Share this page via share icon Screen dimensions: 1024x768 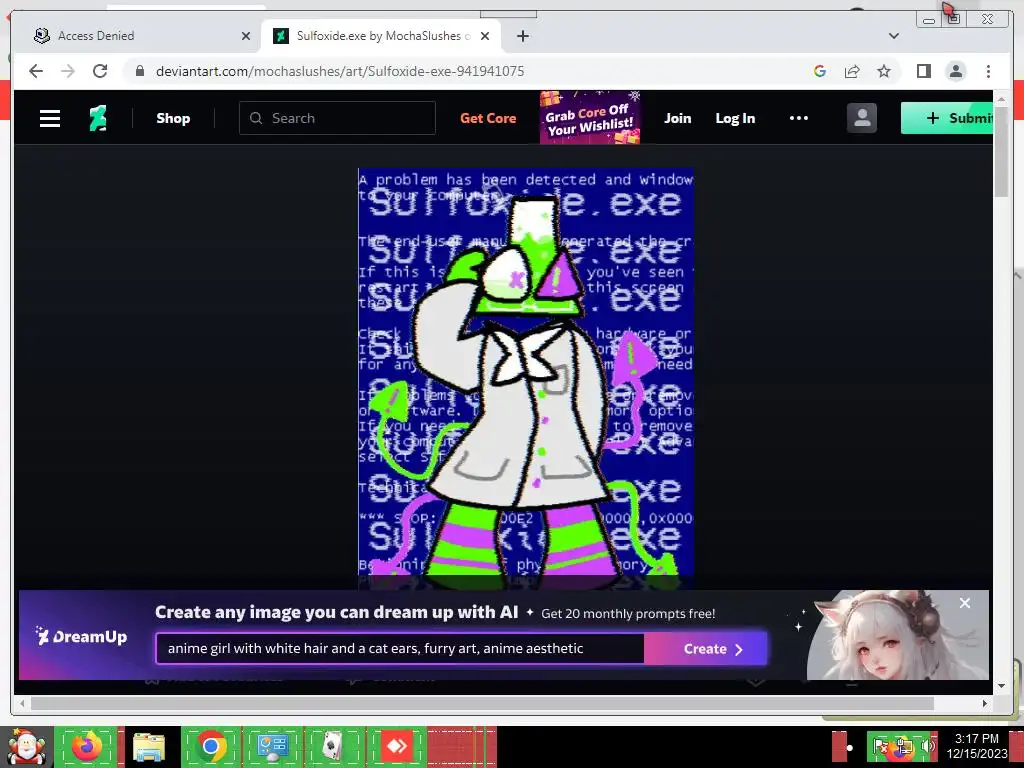(x=852, y=71)
